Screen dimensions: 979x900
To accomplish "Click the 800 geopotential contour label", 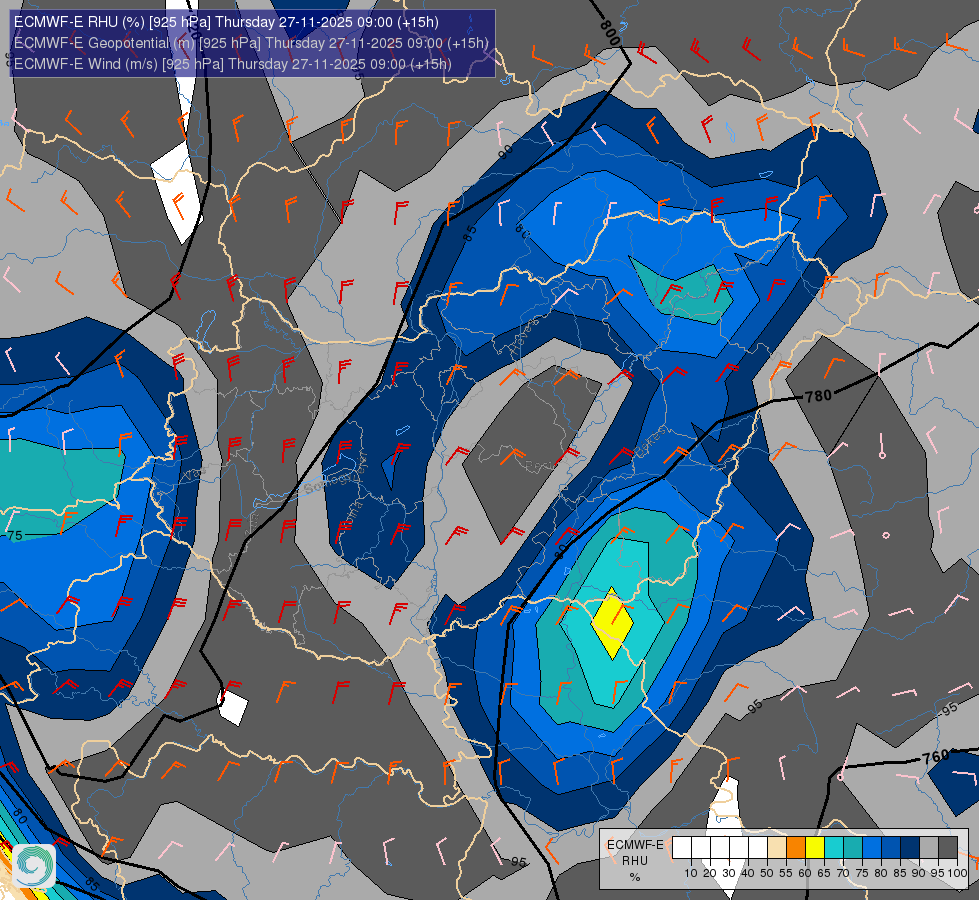I will point(610,33).
